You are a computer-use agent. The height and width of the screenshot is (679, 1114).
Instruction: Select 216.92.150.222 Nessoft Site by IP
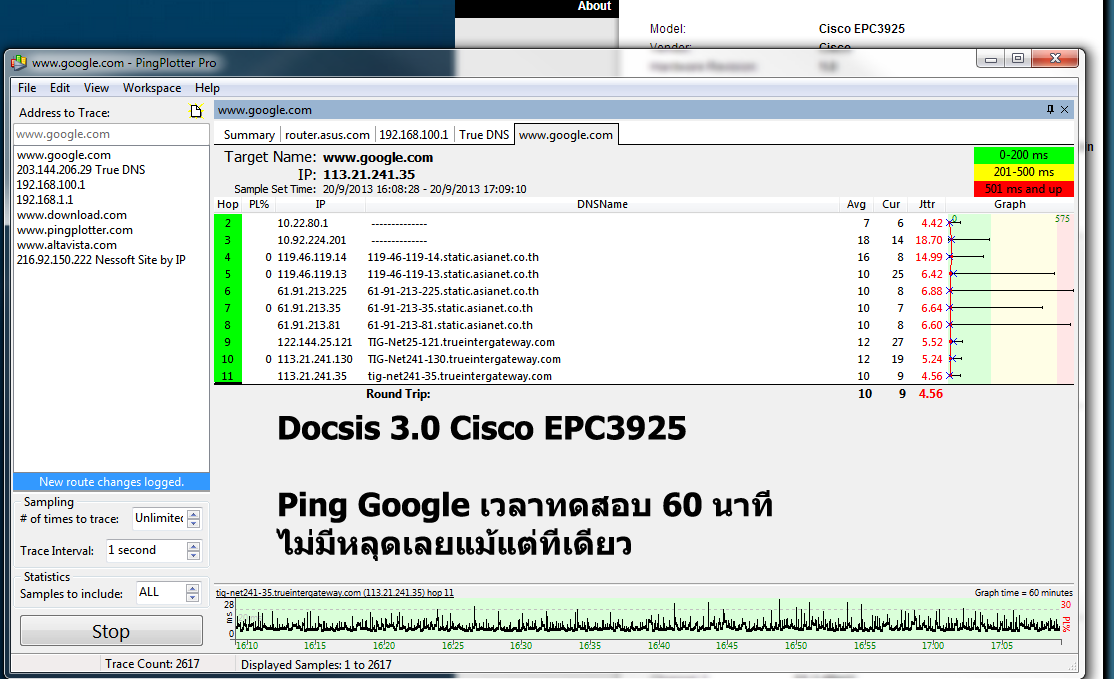pyautogui.click(x=101, y=260)
